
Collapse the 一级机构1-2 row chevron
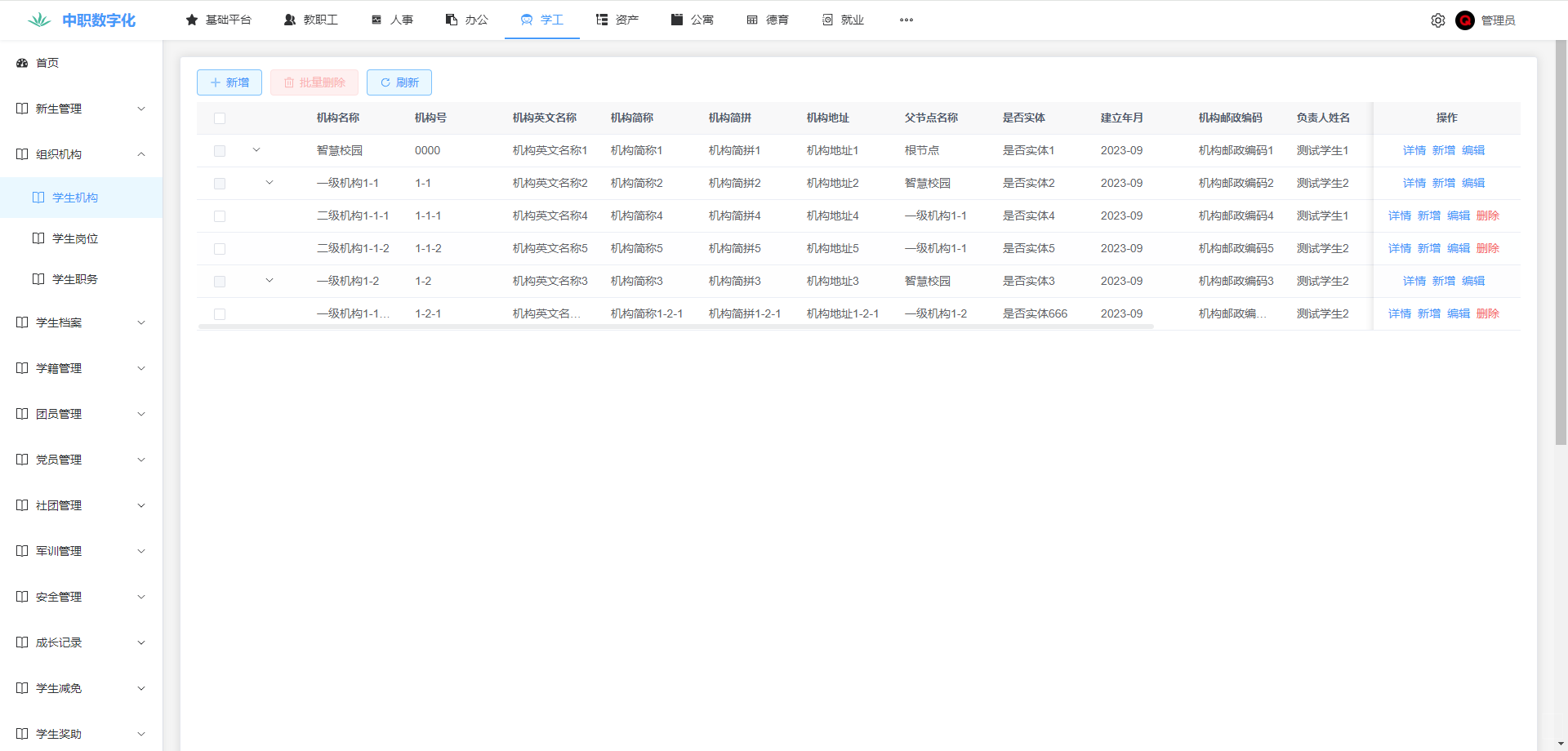click(269, 281)
